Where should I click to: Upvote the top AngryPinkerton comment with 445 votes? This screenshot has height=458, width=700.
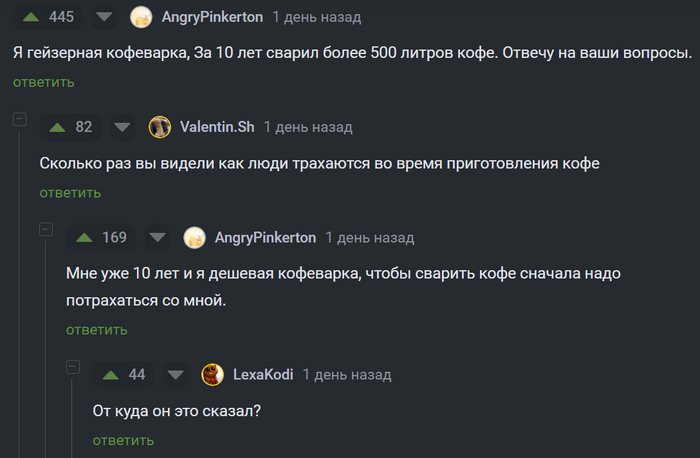[31, 17]
